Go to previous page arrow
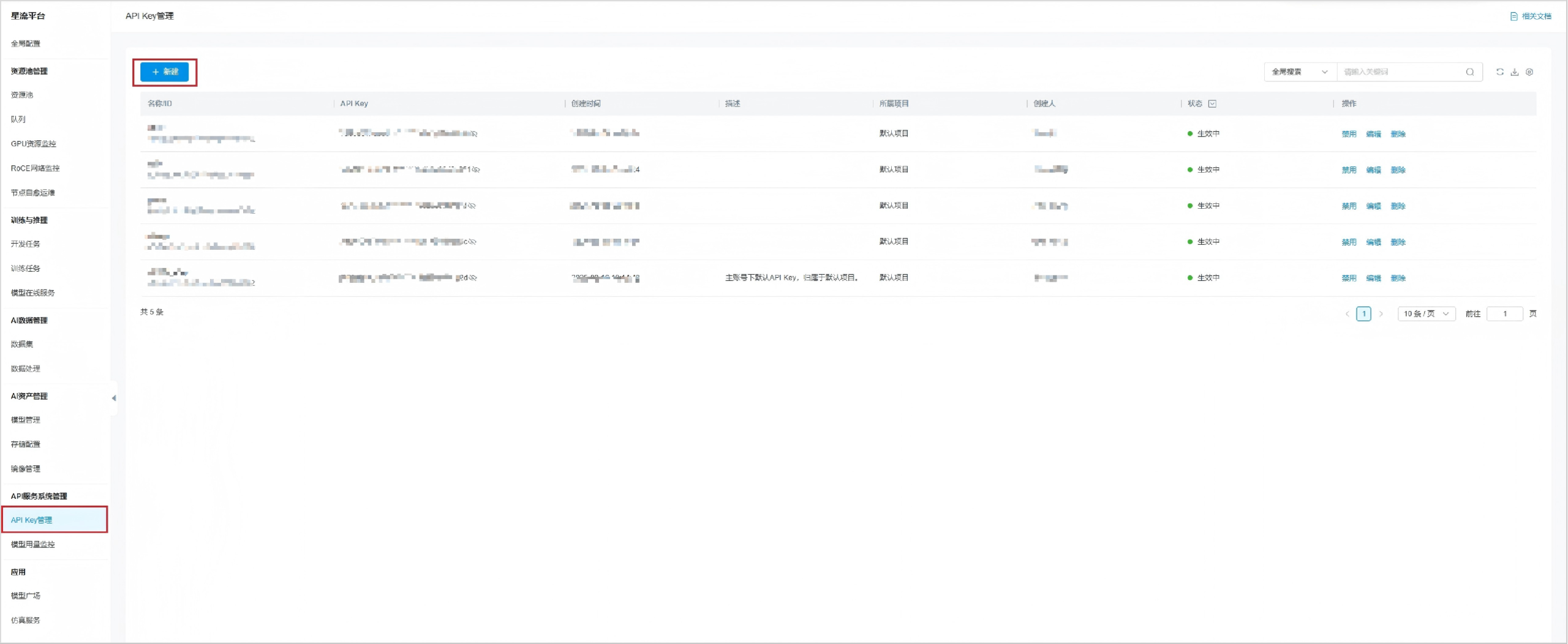 point(1347,314)
